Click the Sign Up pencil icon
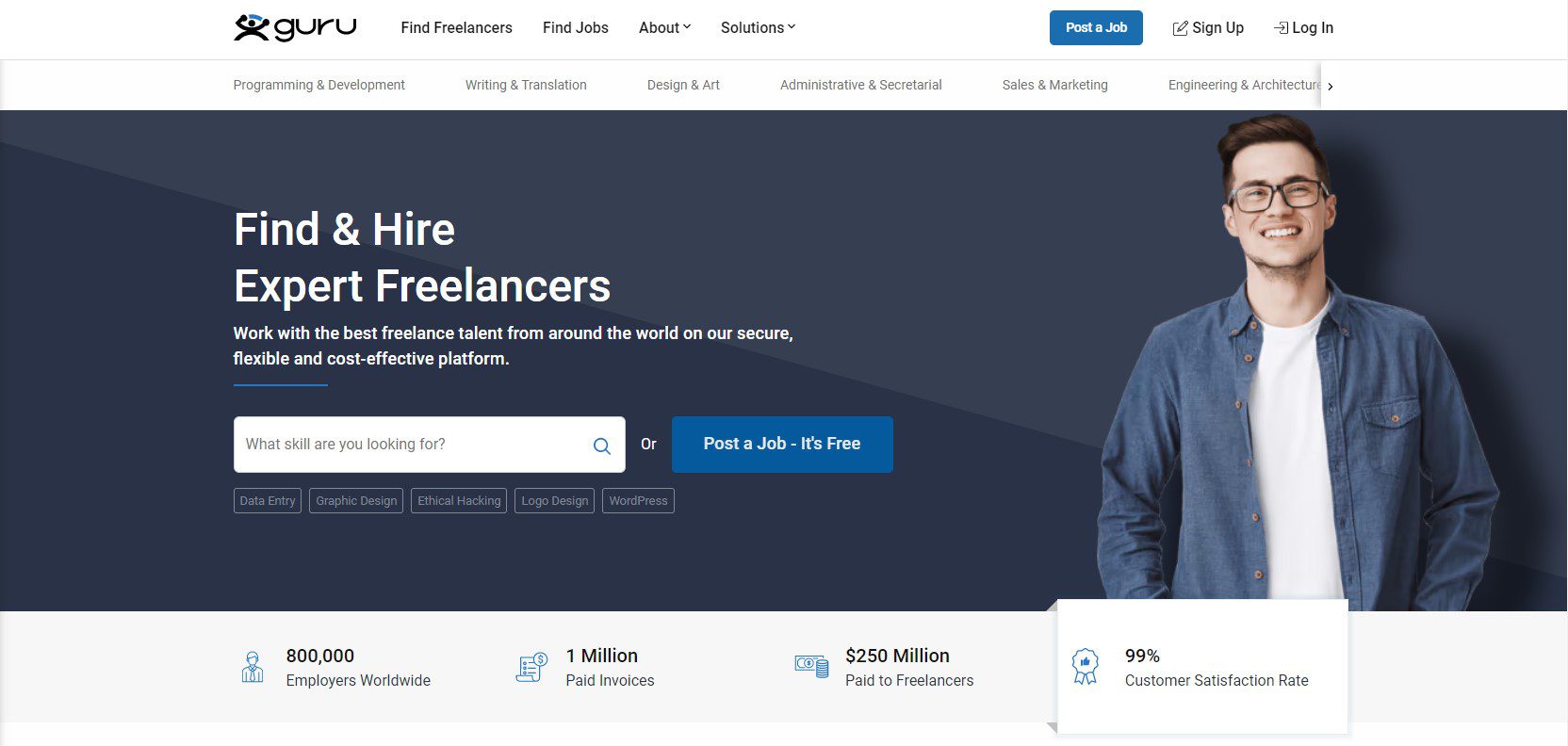 pyautogui.click(x=1180, y=28)
